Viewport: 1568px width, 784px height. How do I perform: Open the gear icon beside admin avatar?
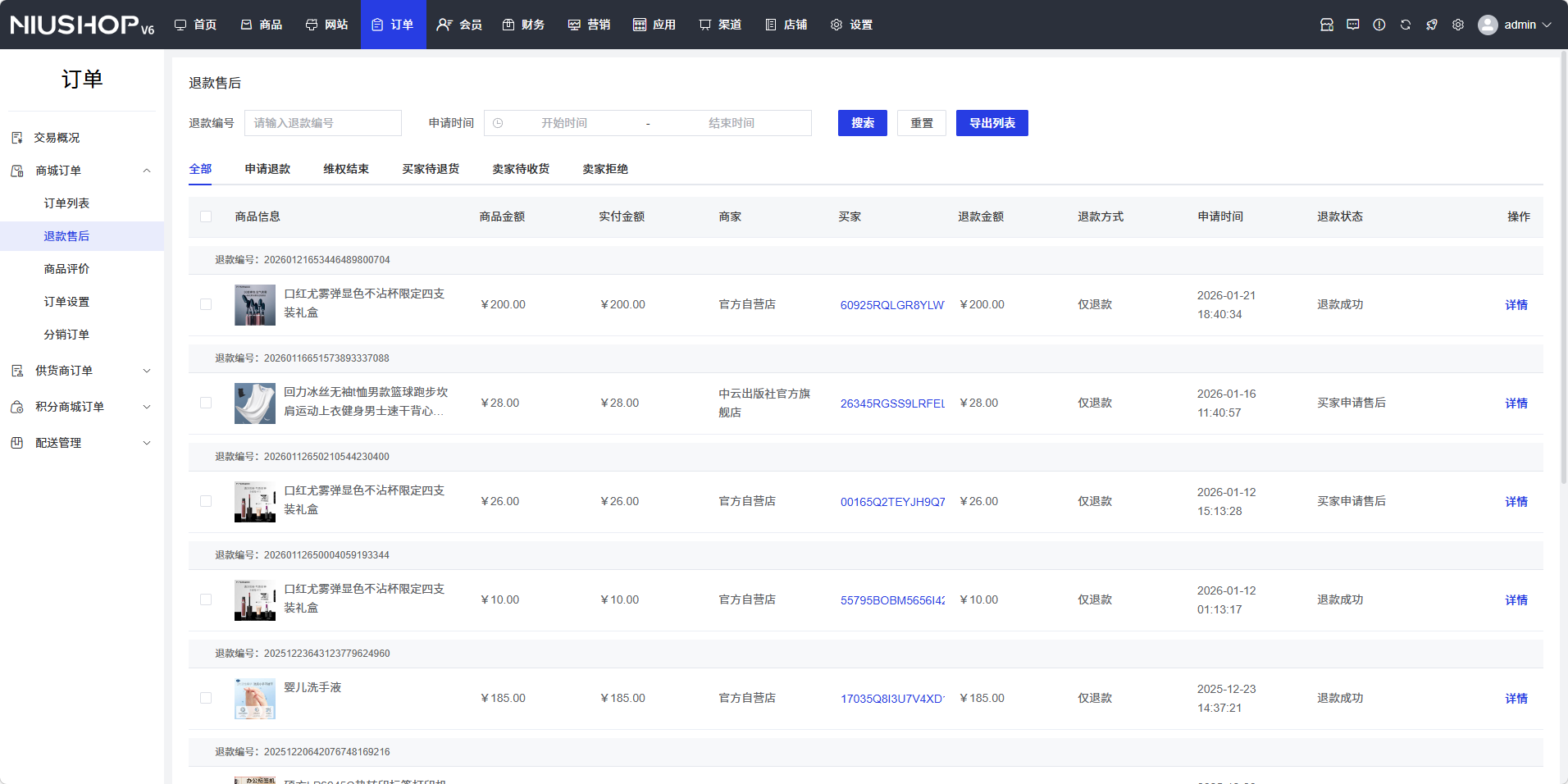pyautogui.click(x=1457, y=25)
